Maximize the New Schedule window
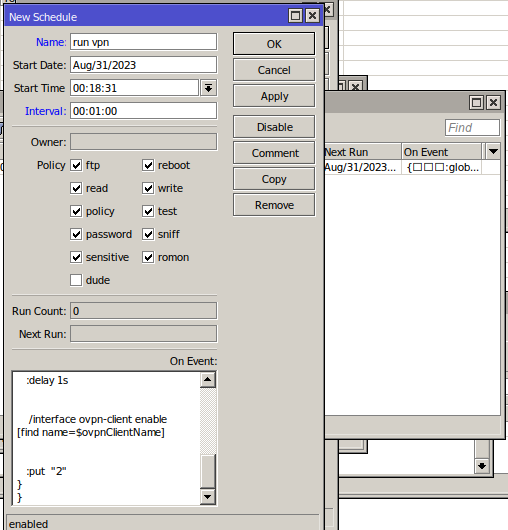Viewport: 508px width, 530px height. coord(295,16)
